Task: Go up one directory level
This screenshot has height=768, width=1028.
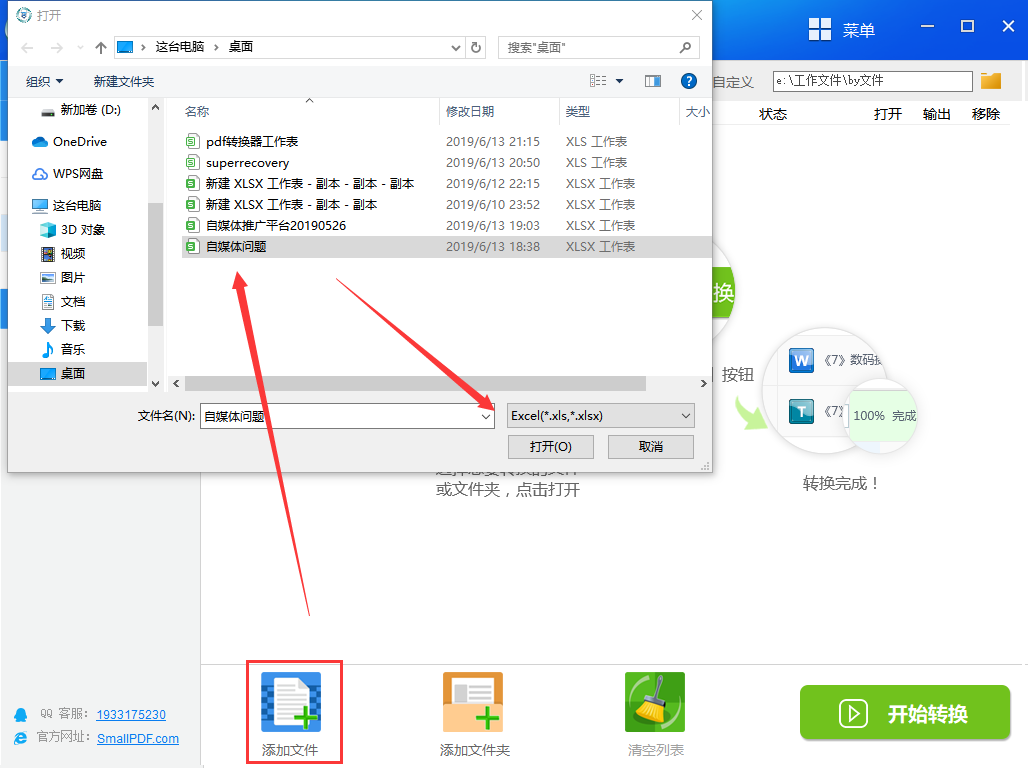Action: tap(100, 47)
